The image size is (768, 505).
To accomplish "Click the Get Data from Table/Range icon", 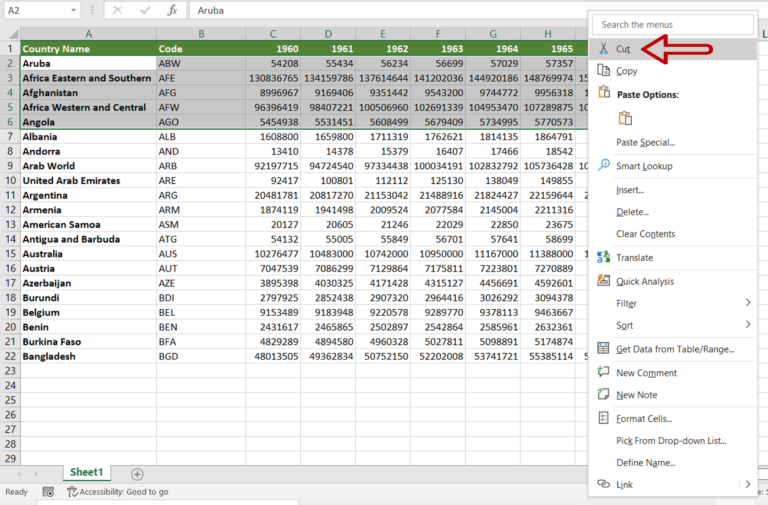I will 603,348.
